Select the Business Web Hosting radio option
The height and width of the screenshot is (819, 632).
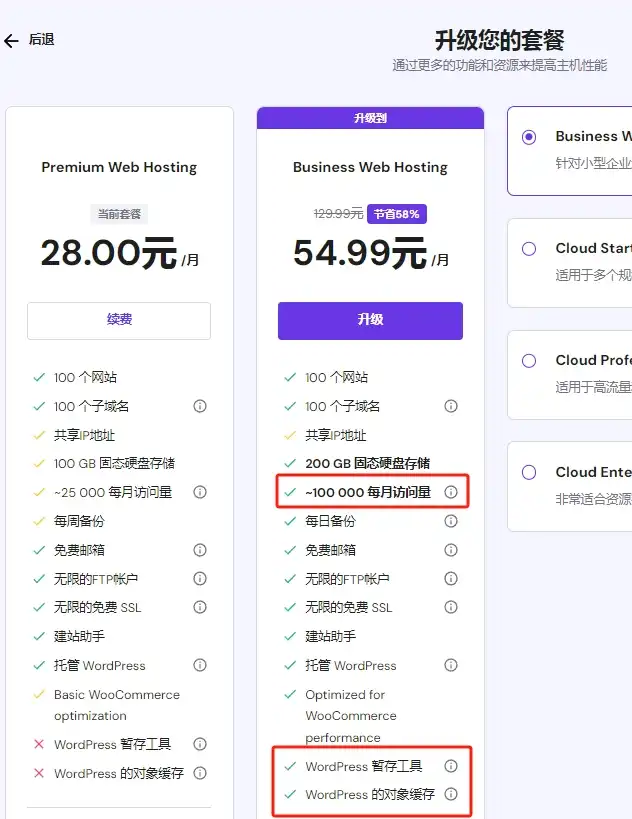pyautogui.click(x=529, y=137)
